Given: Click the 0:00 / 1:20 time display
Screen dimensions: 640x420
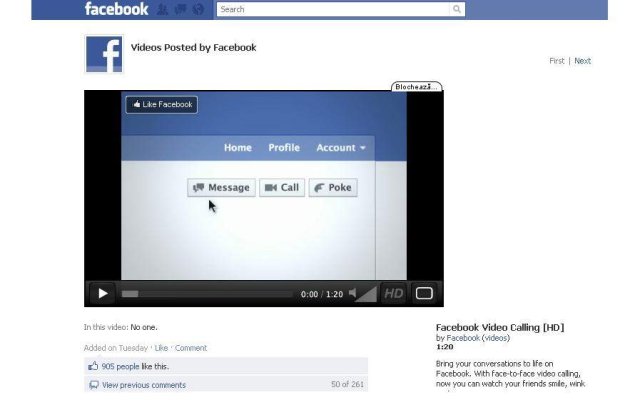Looking at the screenshot, I should coord(322,294).
